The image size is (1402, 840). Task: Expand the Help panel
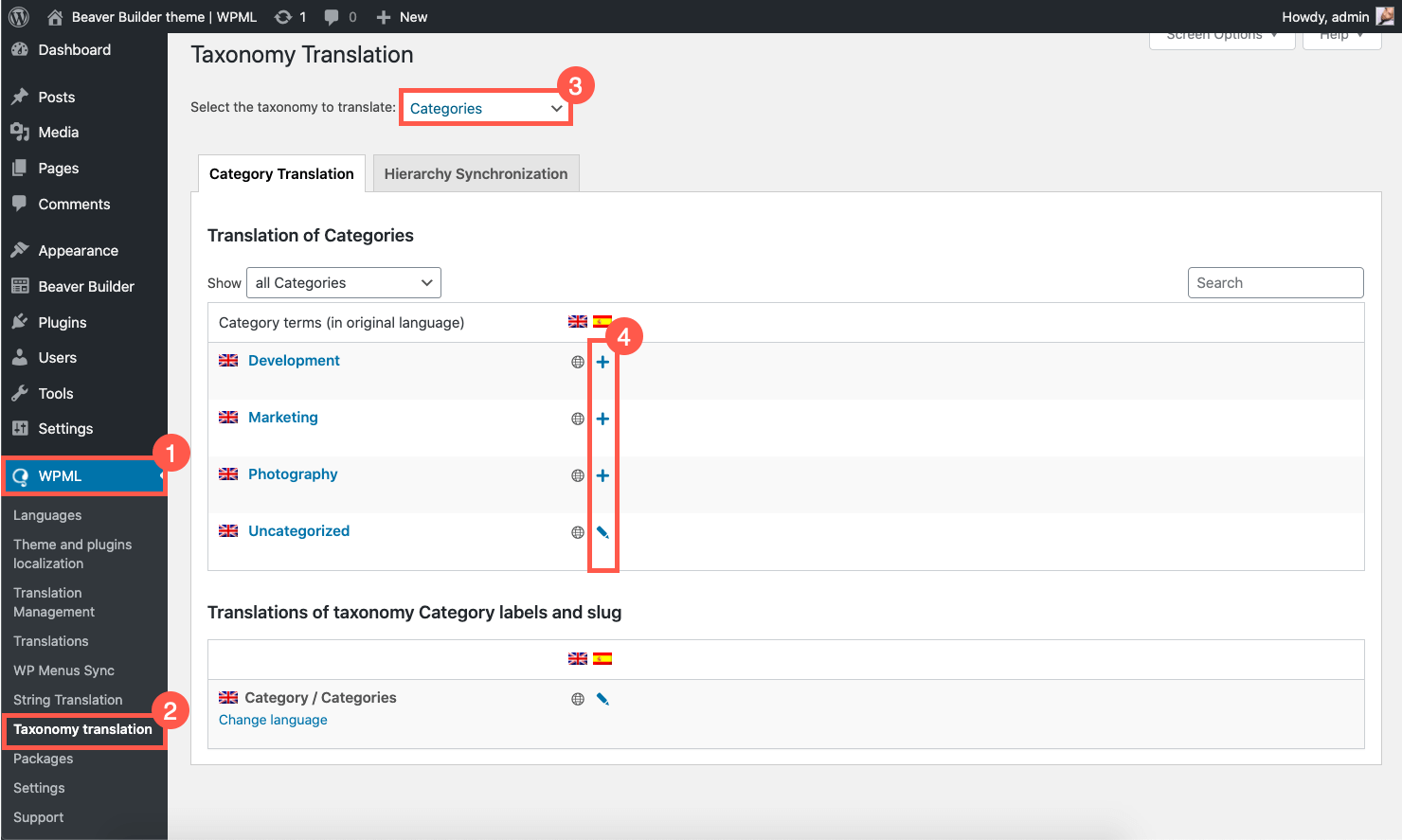click(x=1341, y=38)
